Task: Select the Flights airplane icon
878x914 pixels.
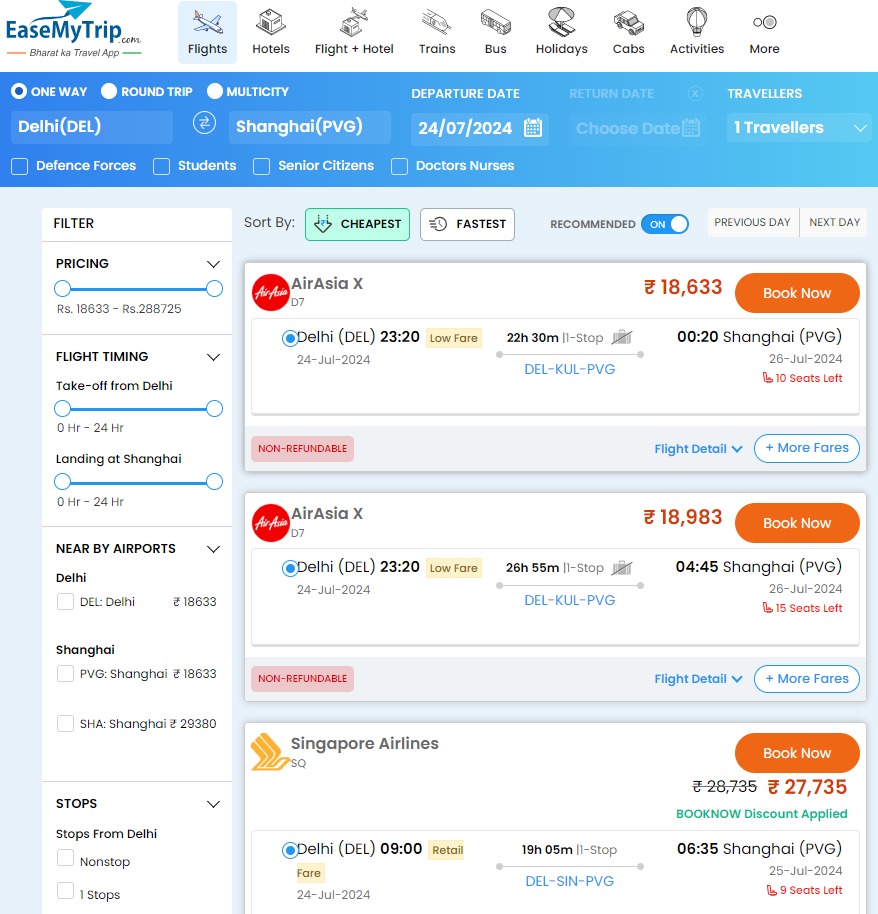Action: tap(208, 23)
